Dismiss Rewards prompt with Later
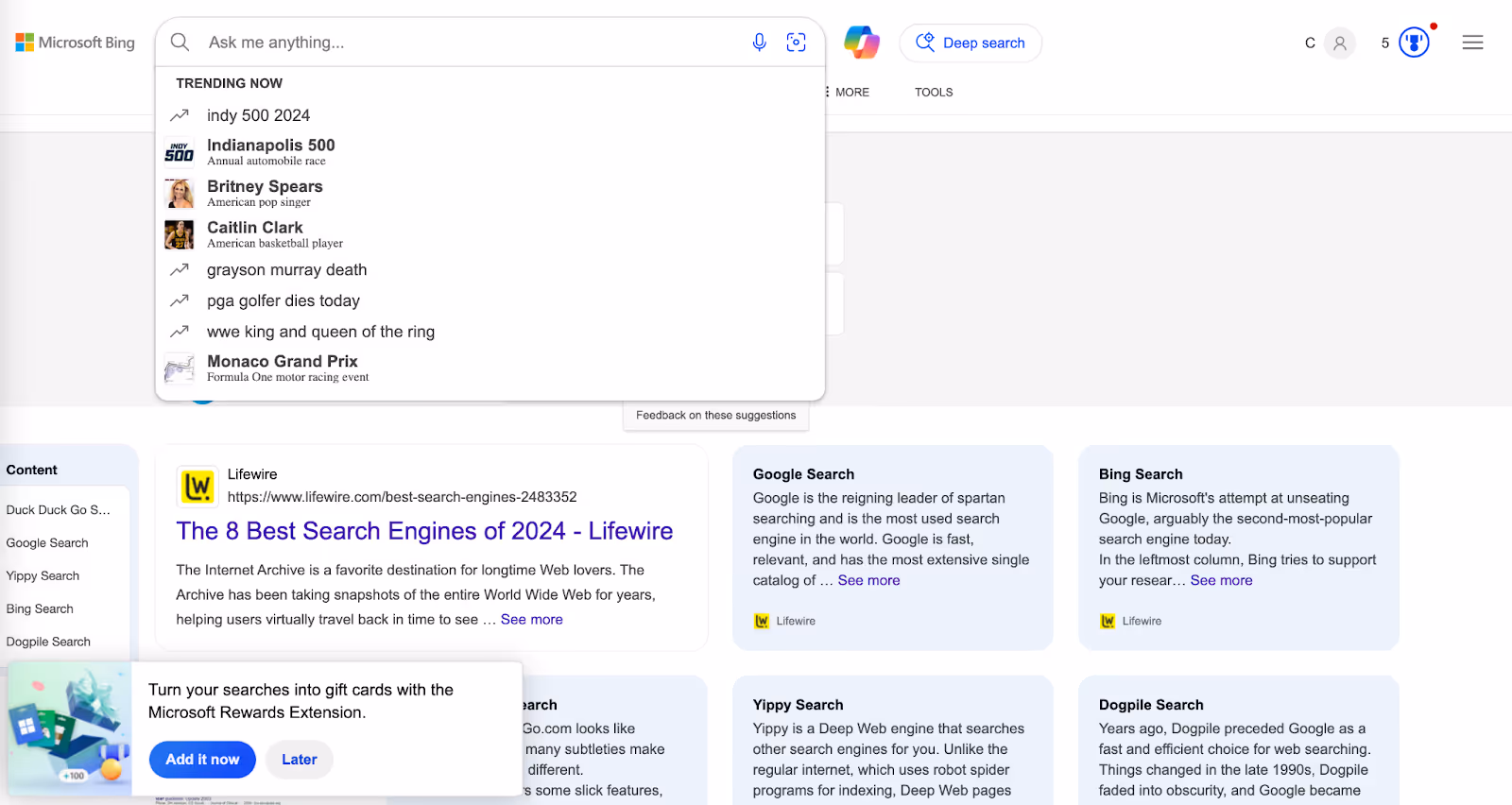 pyautogui.click(x=299, y=760)
